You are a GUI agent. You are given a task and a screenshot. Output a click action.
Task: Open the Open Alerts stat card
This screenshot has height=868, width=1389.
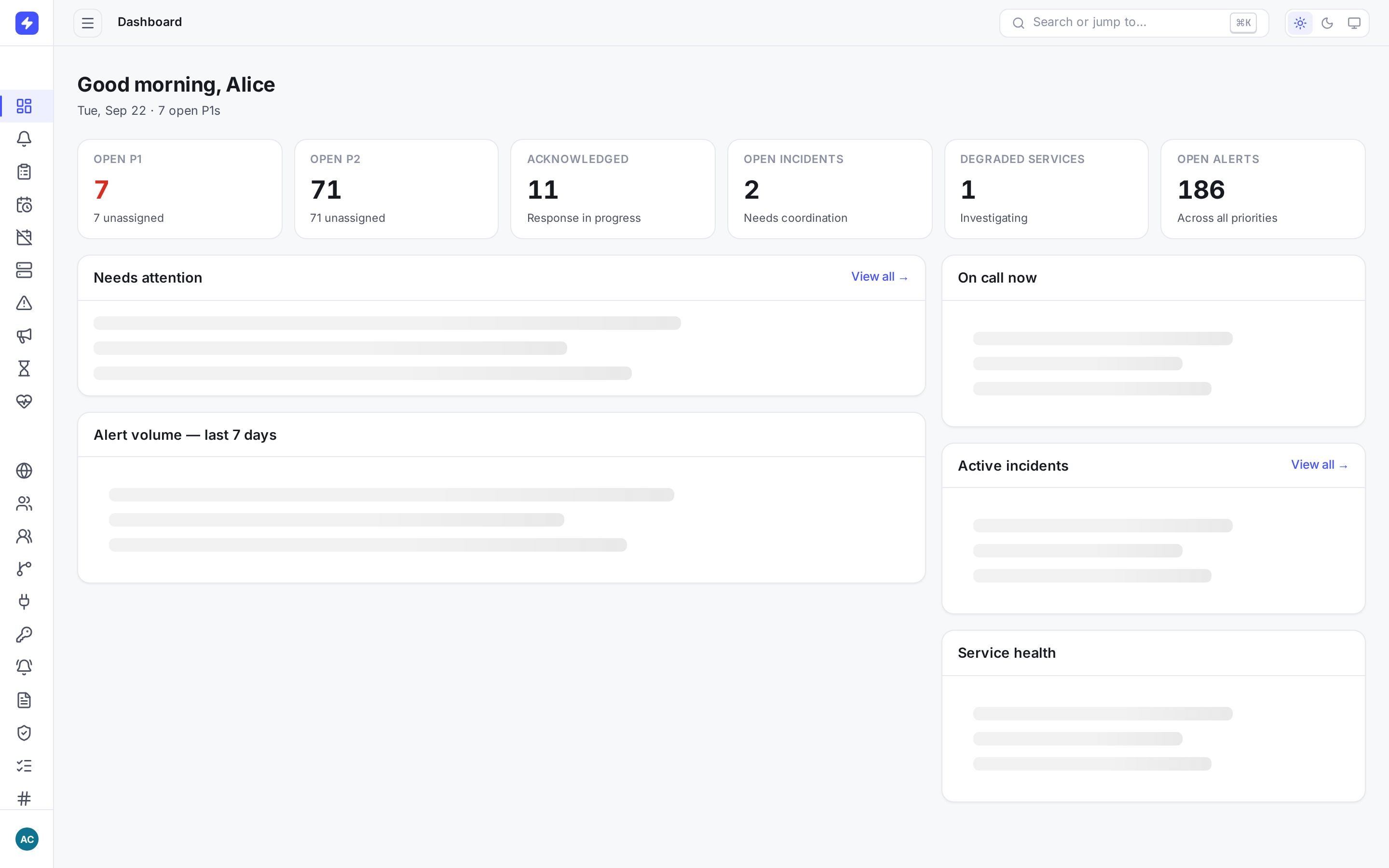pyautogui.click(x=1263, y=189)
